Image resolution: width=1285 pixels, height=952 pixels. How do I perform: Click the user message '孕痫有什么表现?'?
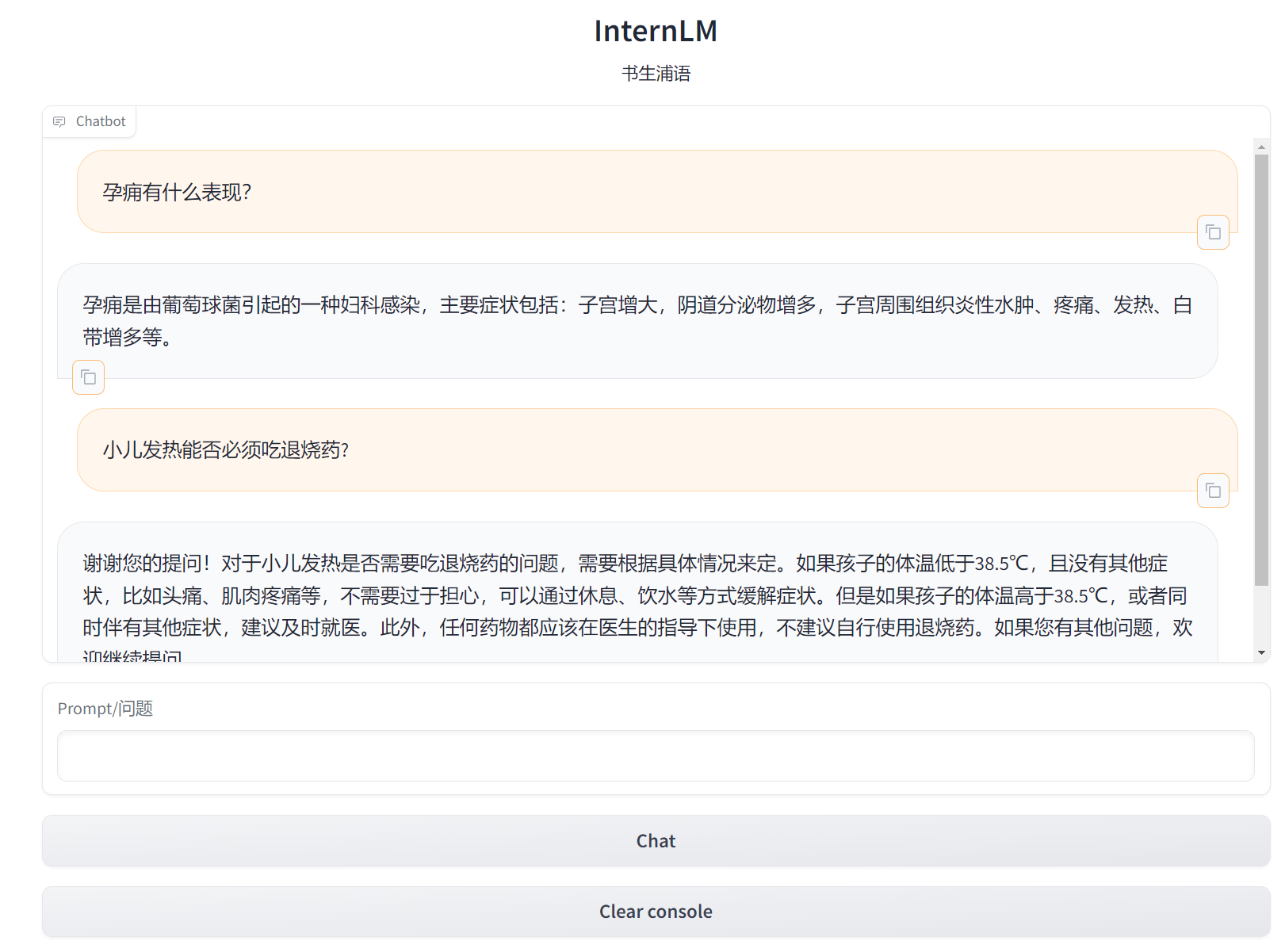tap(657, 192)
